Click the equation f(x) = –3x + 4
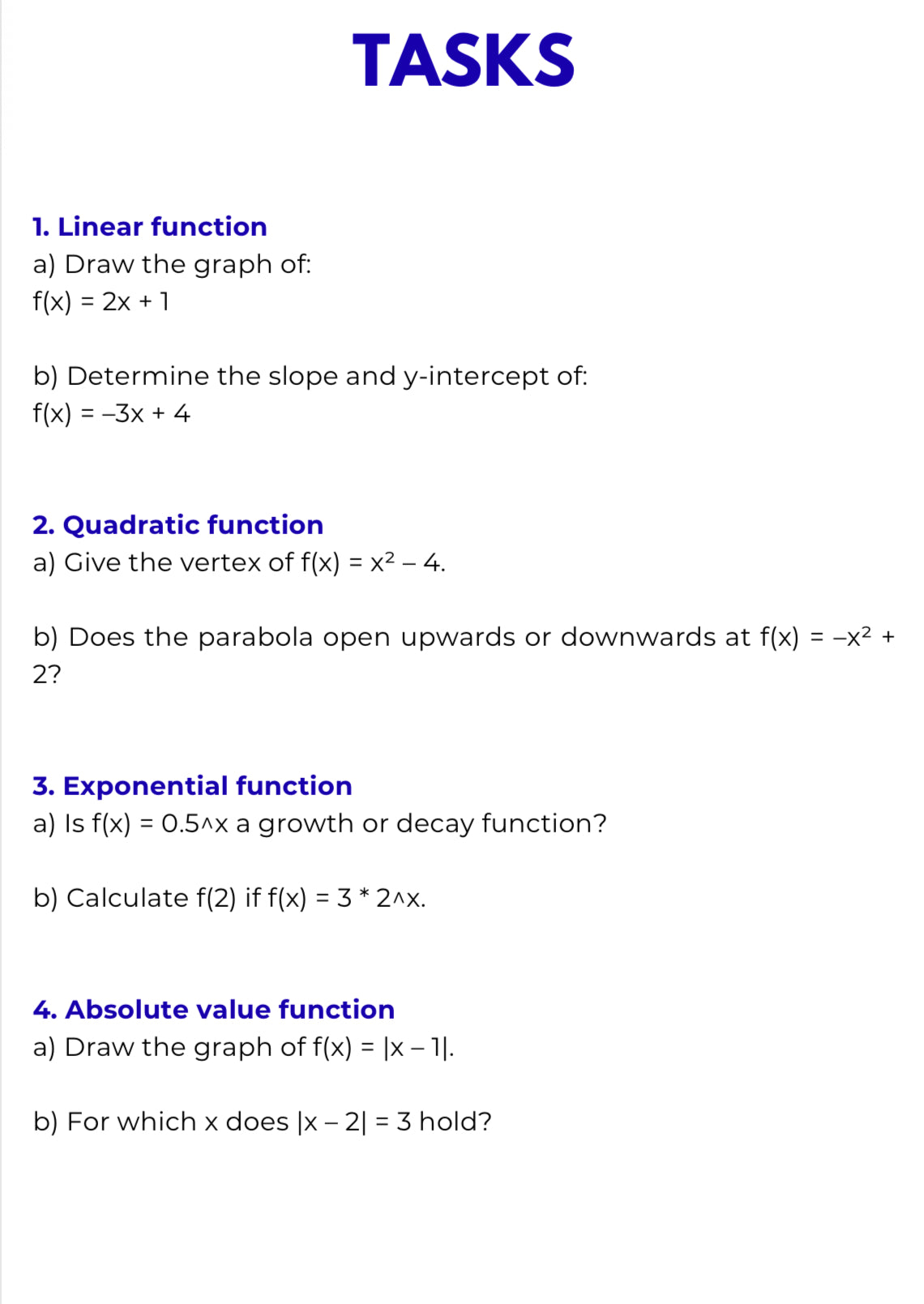 click(112, 413)
